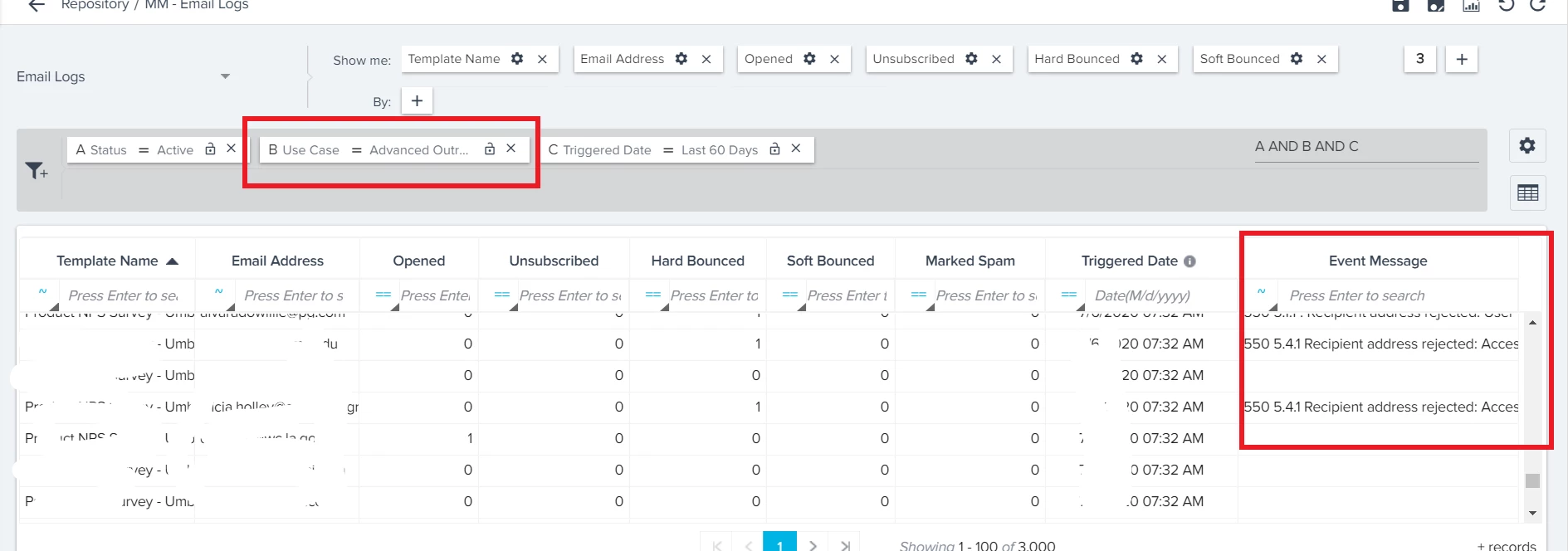Open settings gear for Soft Bounced field
The width and height of the screenshot is (1568, 551).
[x=1297, y=59]
